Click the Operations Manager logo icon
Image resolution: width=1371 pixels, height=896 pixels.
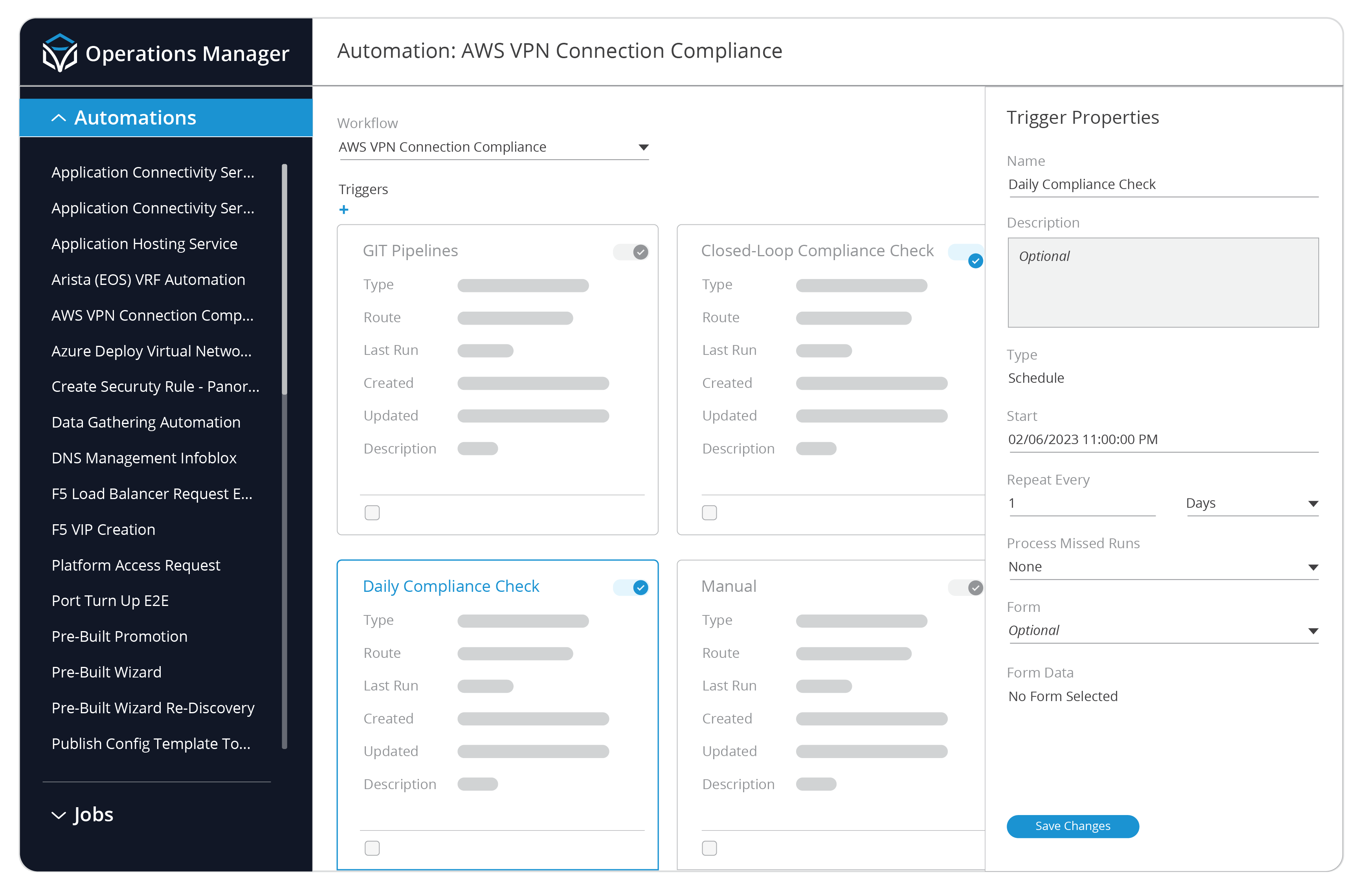[x=60, y=53]
